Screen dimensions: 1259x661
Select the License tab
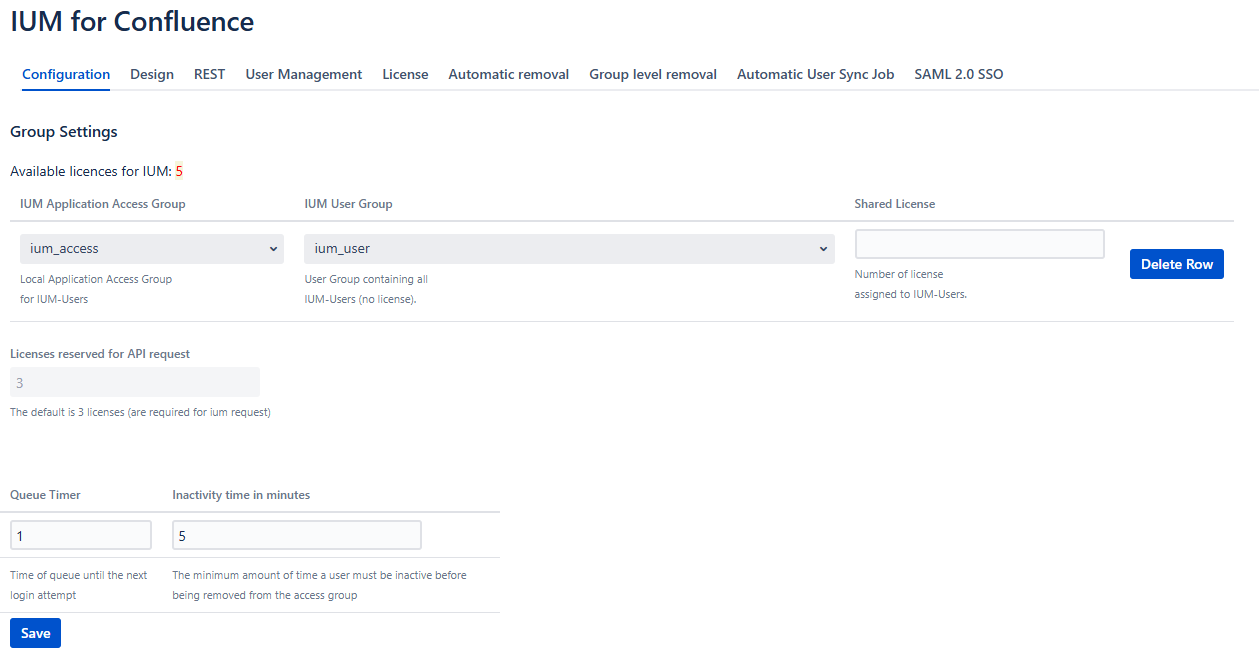point(405,74)
